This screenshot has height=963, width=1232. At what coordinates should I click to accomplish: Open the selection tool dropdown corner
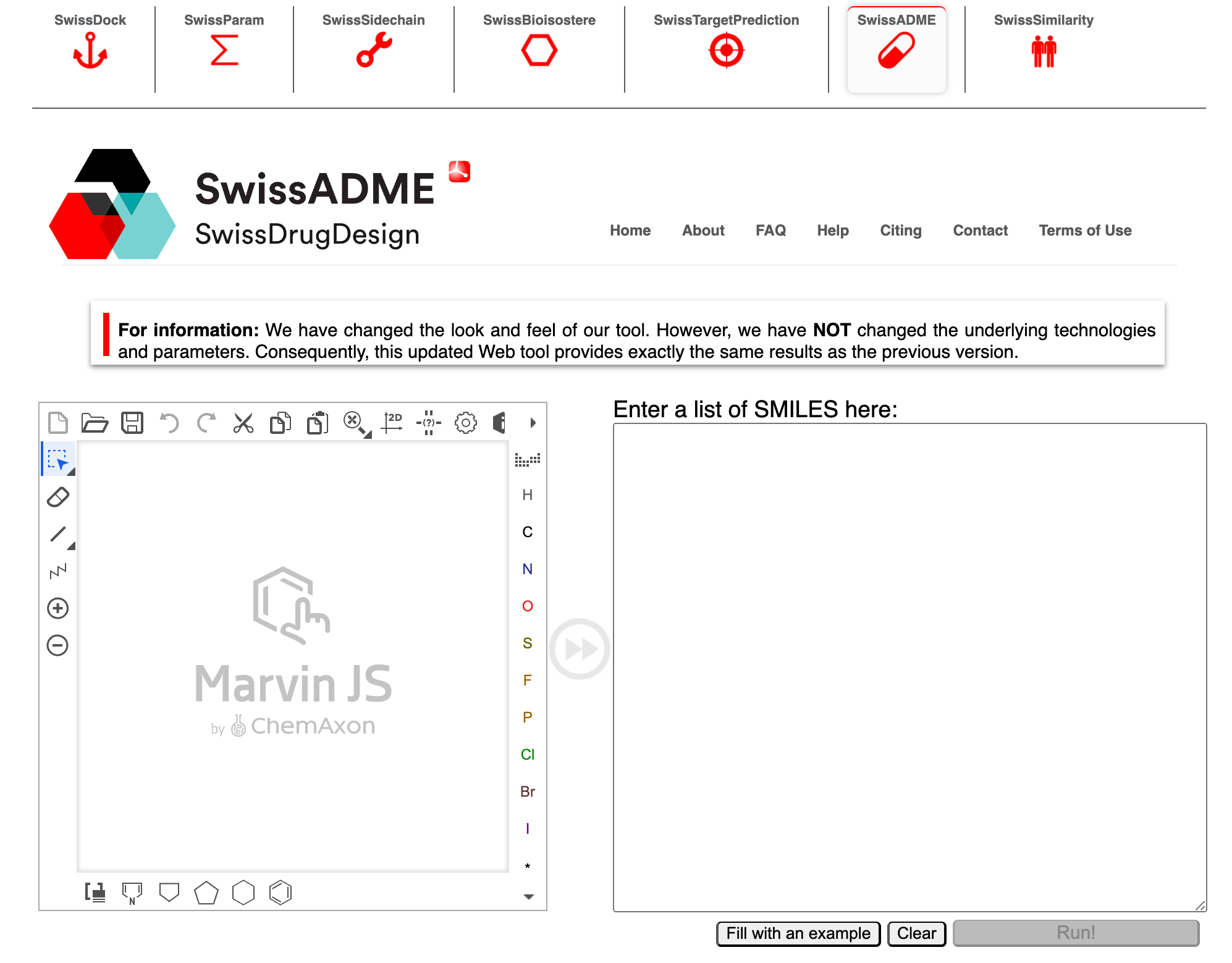tap(72, 472)
